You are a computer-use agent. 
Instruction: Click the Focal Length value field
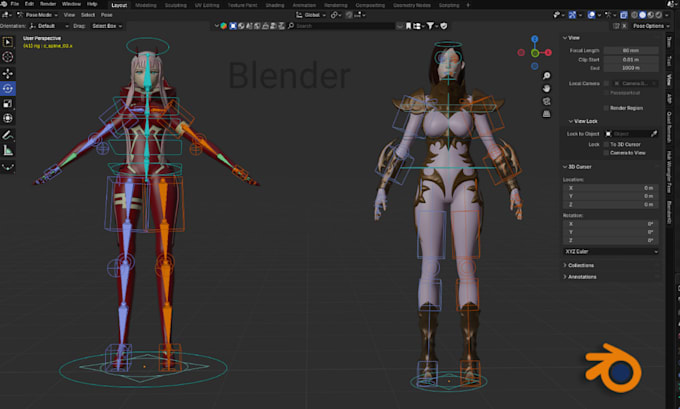pyautogui.click(x=631, y=50)
